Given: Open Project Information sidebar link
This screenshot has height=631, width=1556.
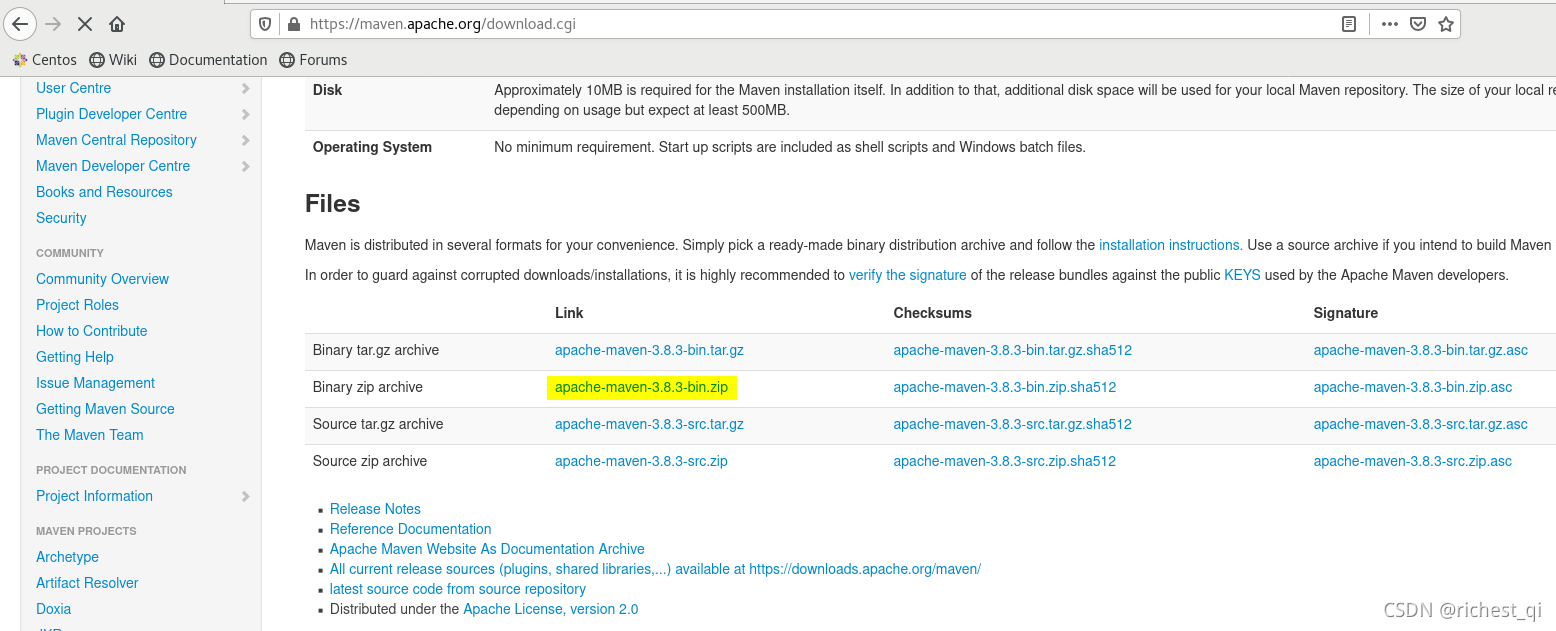Looking at the screenshot, I should click(x=94, y=496).
